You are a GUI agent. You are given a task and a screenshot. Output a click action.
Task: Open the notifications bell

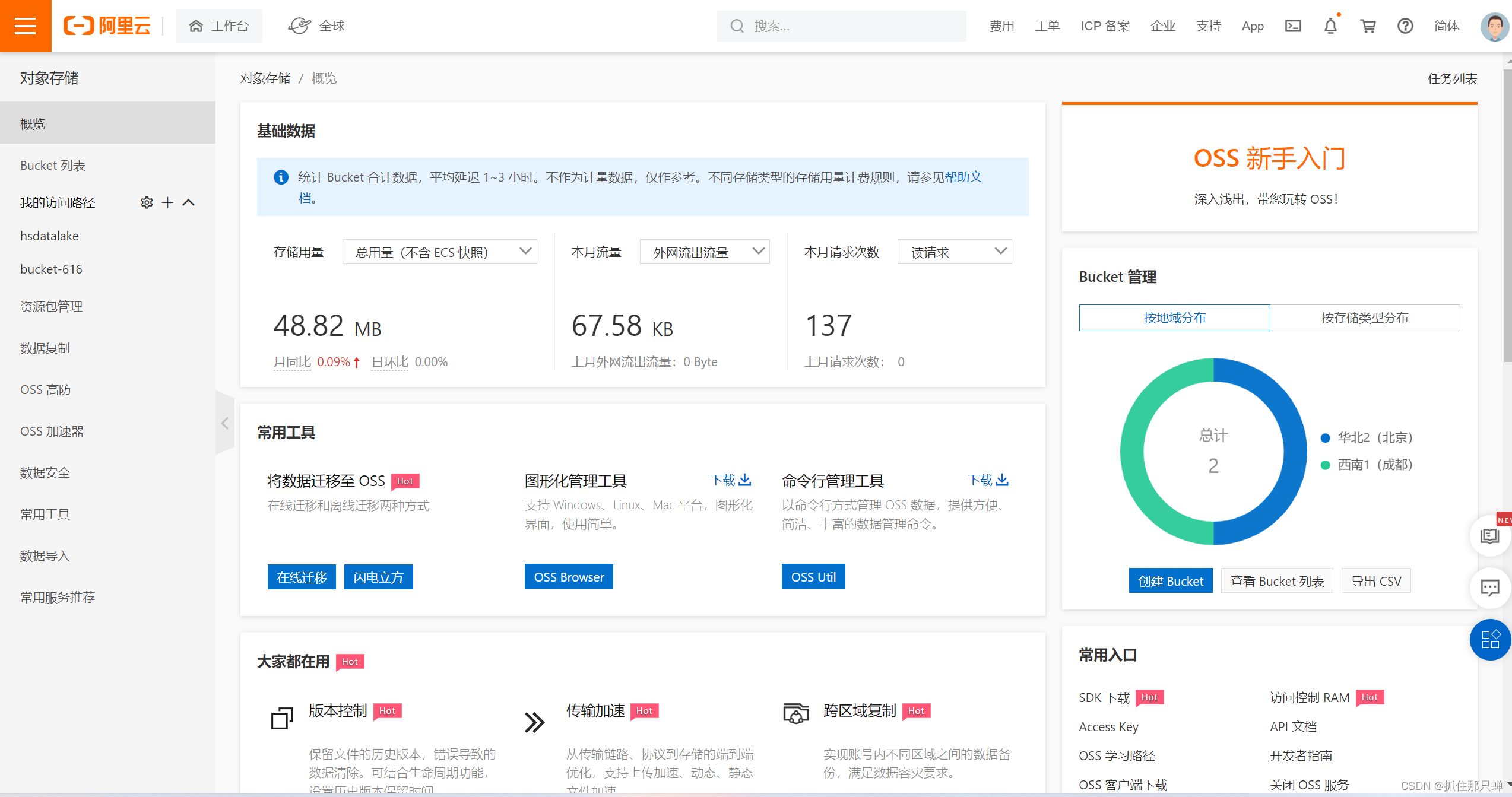pyautogui.click(x=1330, y=26)
